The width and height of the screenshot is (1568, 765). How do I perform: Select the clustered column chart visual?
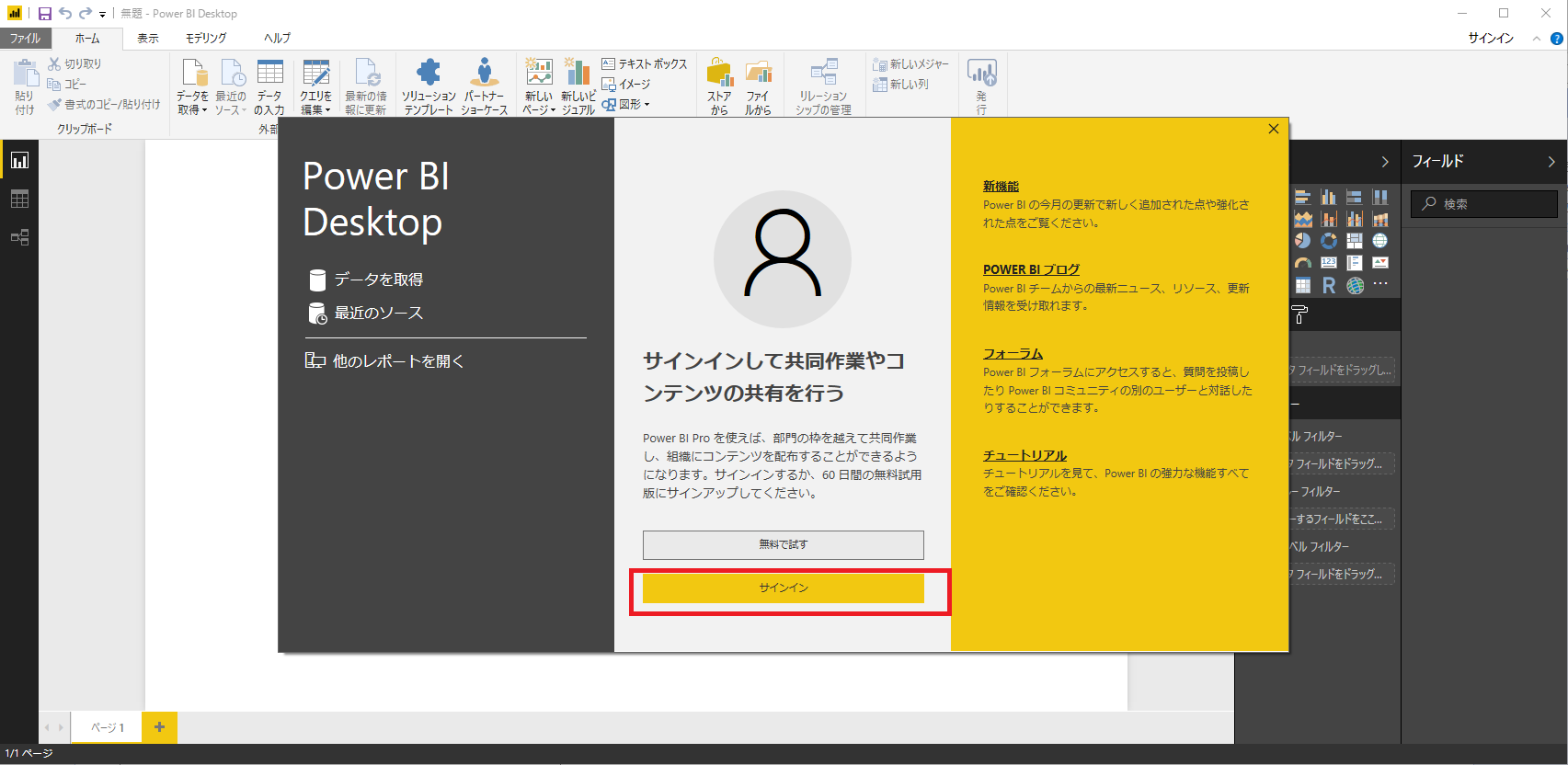[x=1329, y=197]
